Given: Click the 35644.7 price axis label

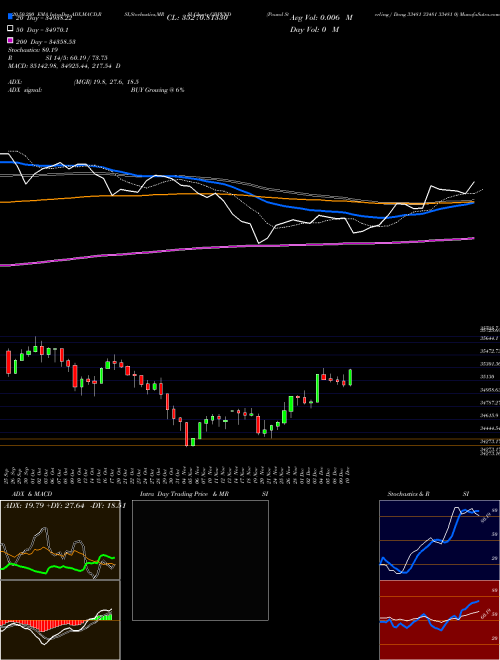Looking at the screenshot, I should click(x=490, y=338).
